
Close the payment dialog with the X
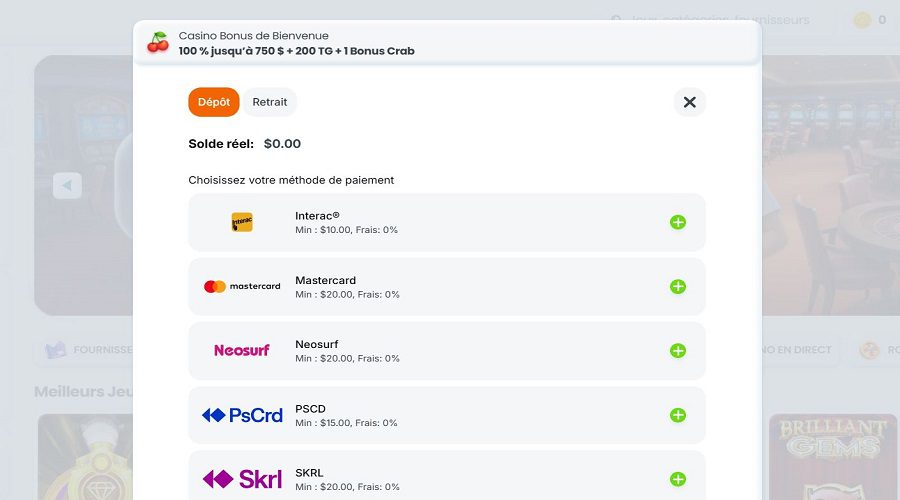[x=689, y=102]
